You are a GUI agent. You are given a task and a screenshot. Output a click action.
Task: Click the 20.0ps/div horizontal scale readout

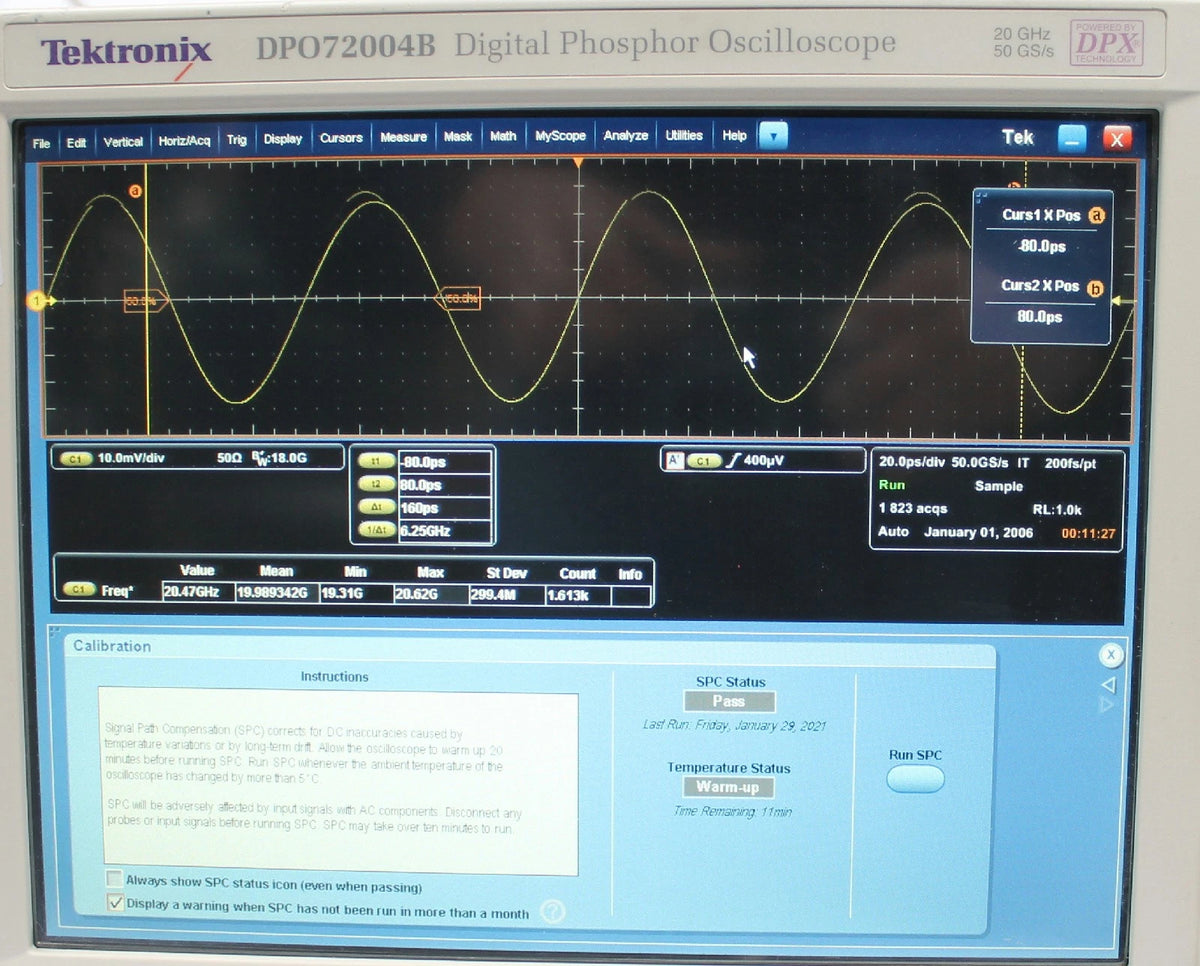pyautogui.click(x=910, y=462)
